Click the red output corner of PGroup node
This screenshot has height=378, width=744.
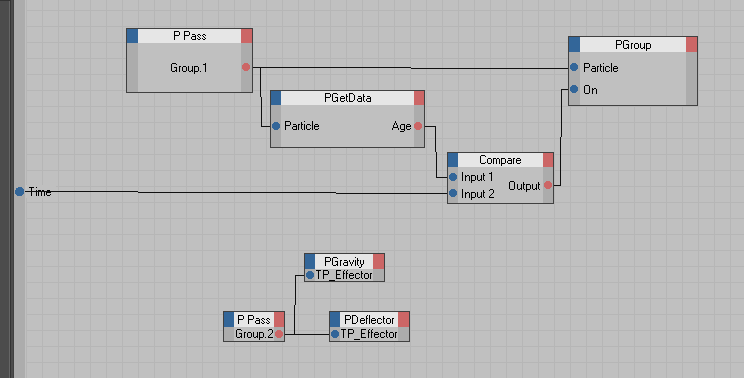691,45
